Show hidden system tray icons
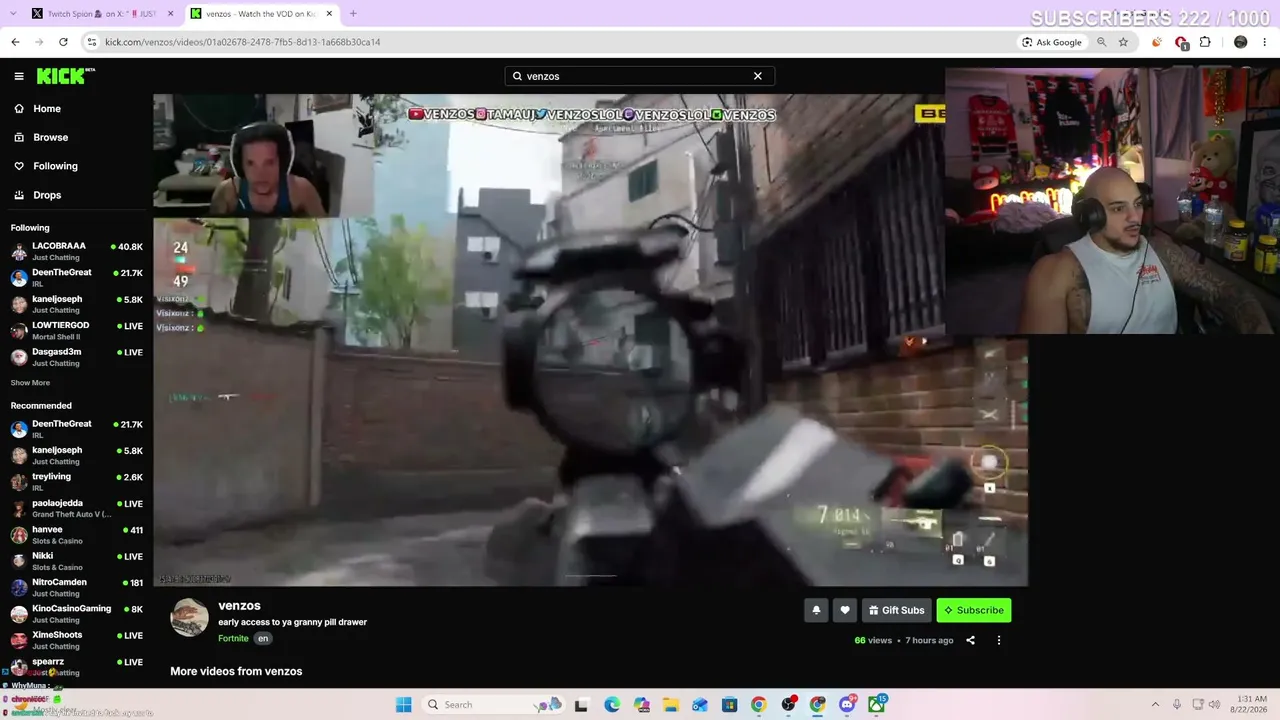The height and width of the screenshot is (720, 1280). click(x=1155, y=705)
